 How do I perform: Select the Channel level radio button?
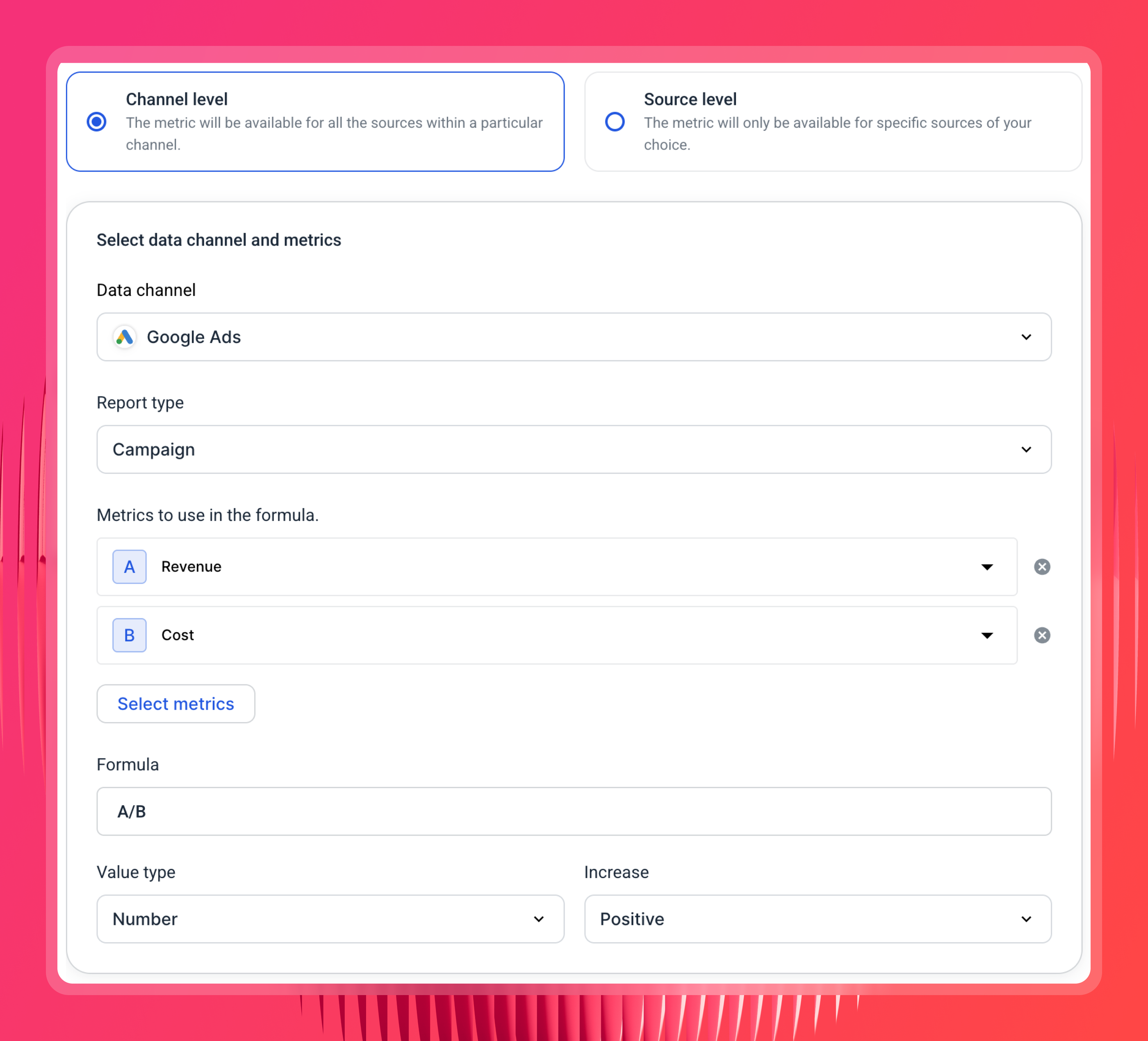[97, 121]
